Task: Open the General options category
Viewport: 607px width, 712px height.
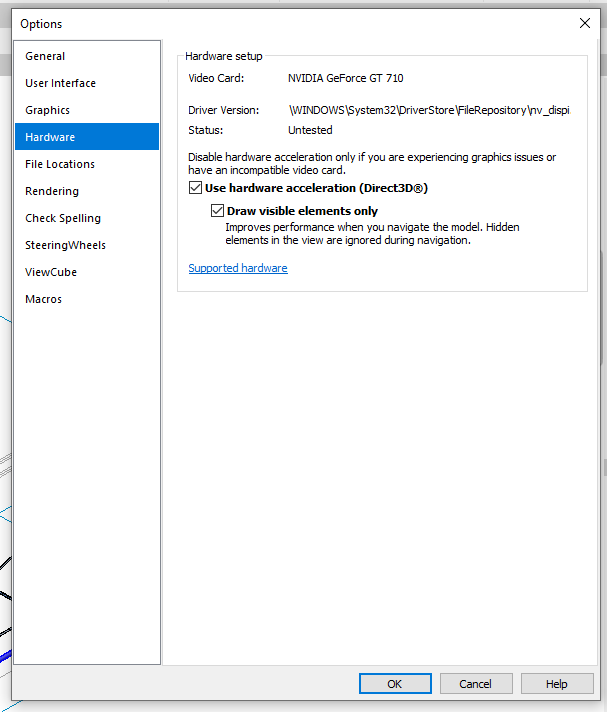Action: 87,56
